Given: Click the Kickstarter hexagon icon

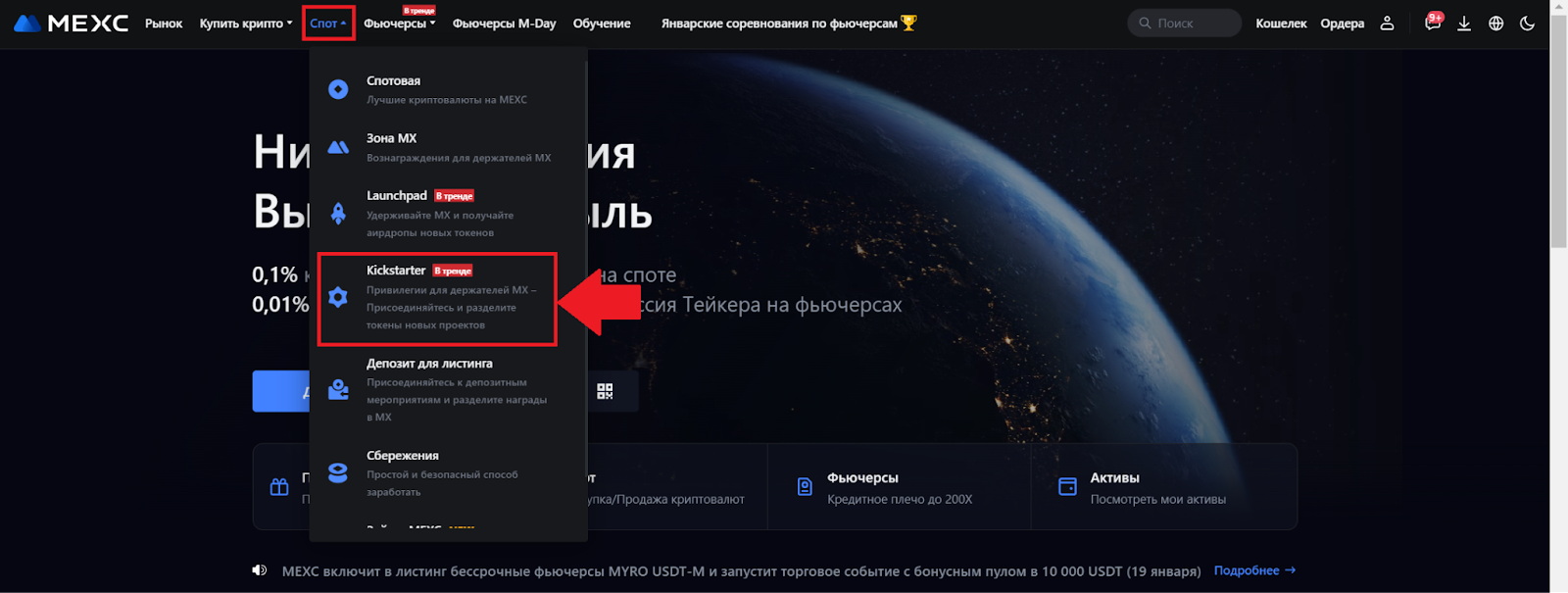Looking at the screenshot, I should click(x=338, y=297).
